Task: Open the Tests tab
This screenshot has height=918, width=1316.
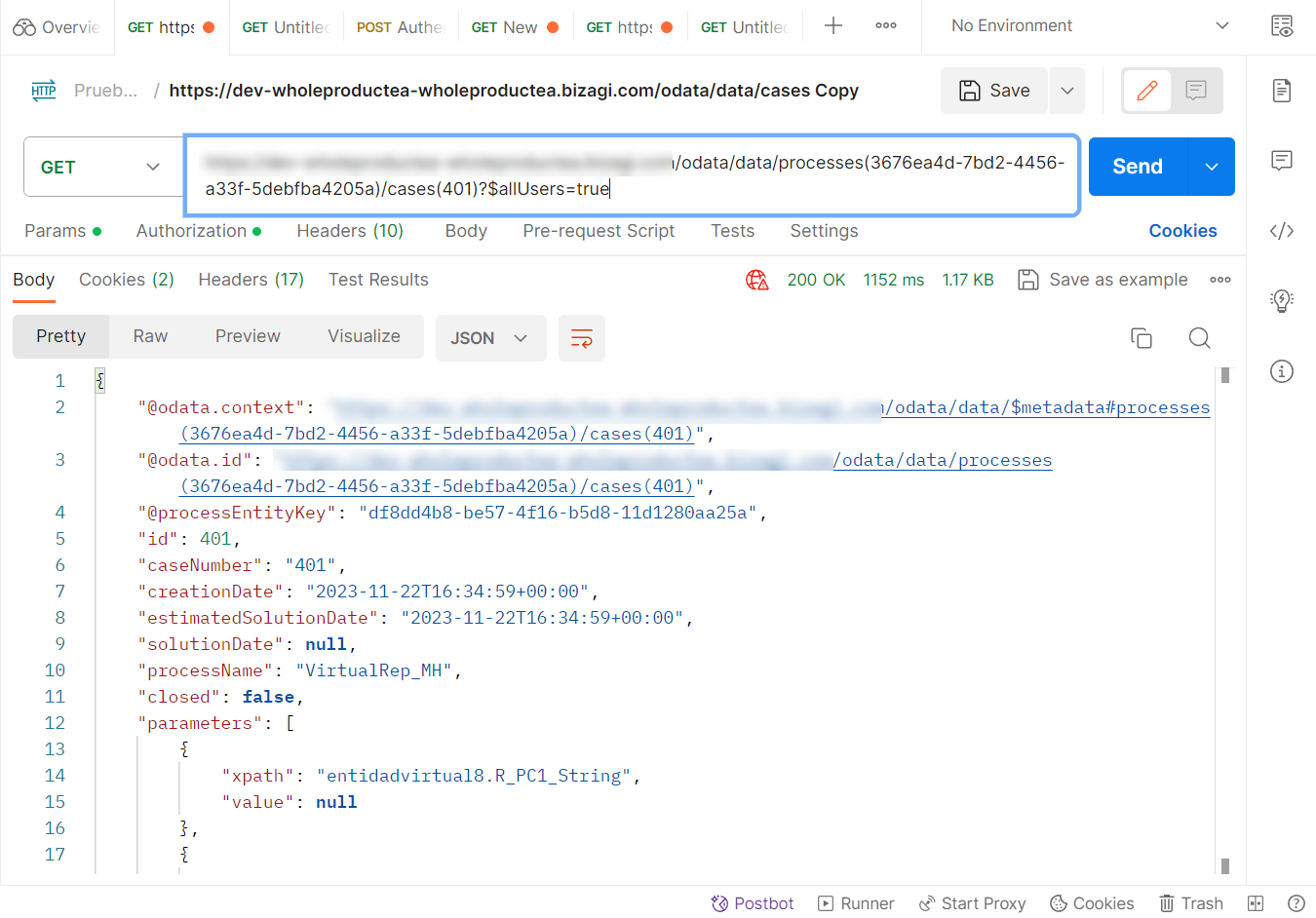Action: (x=732, y=231)
